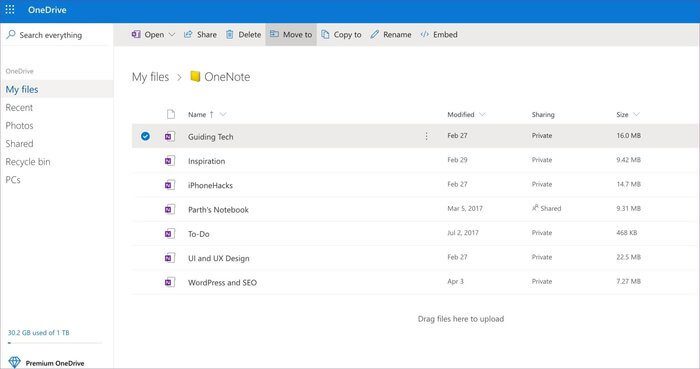This screenshot has height=369, width=700.
Task: Click the Open toolbar OneNote icon
Action: [136, 34]
